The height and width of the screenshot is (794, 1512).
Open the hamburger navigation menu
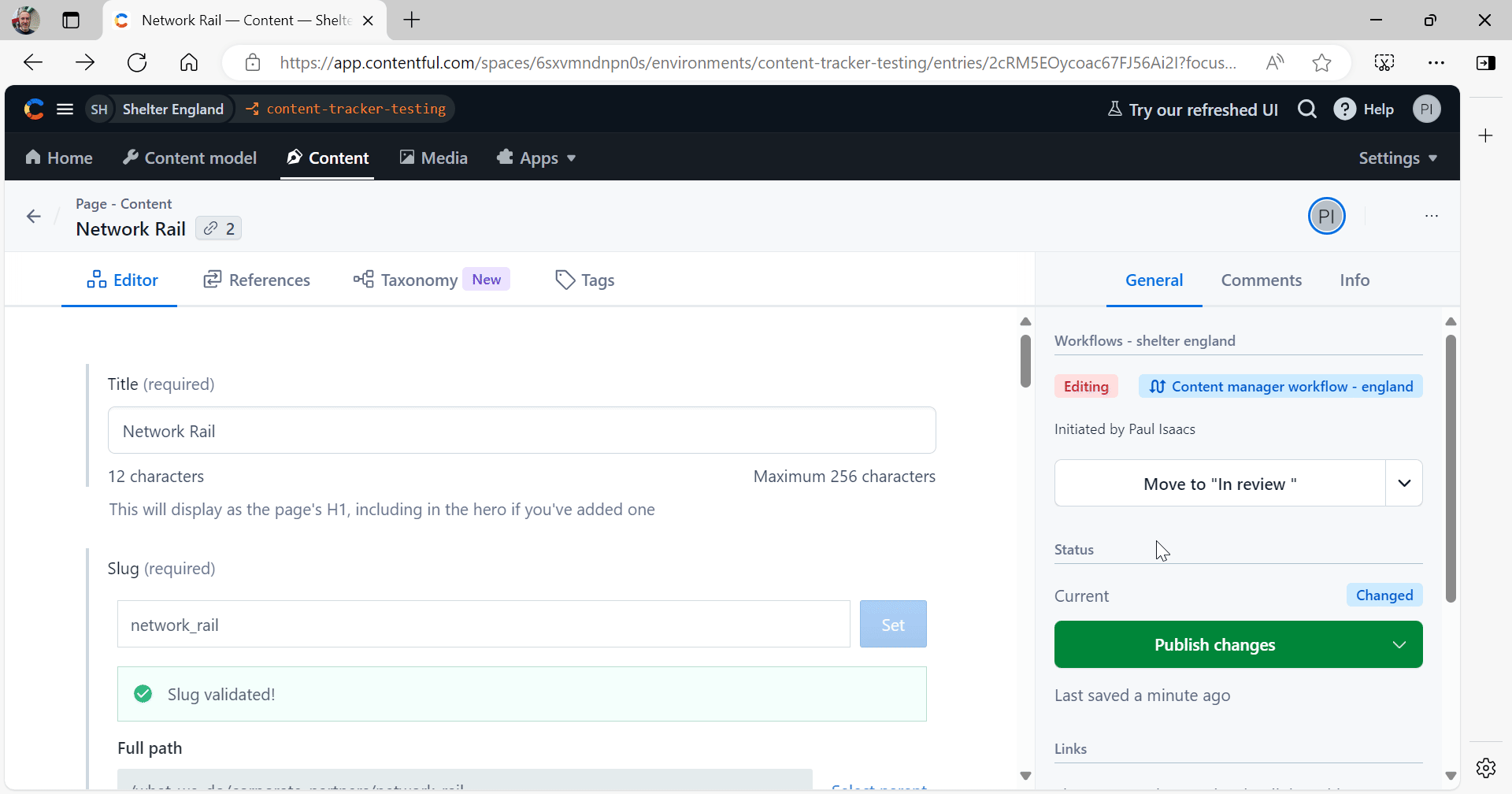coord(65,109)
